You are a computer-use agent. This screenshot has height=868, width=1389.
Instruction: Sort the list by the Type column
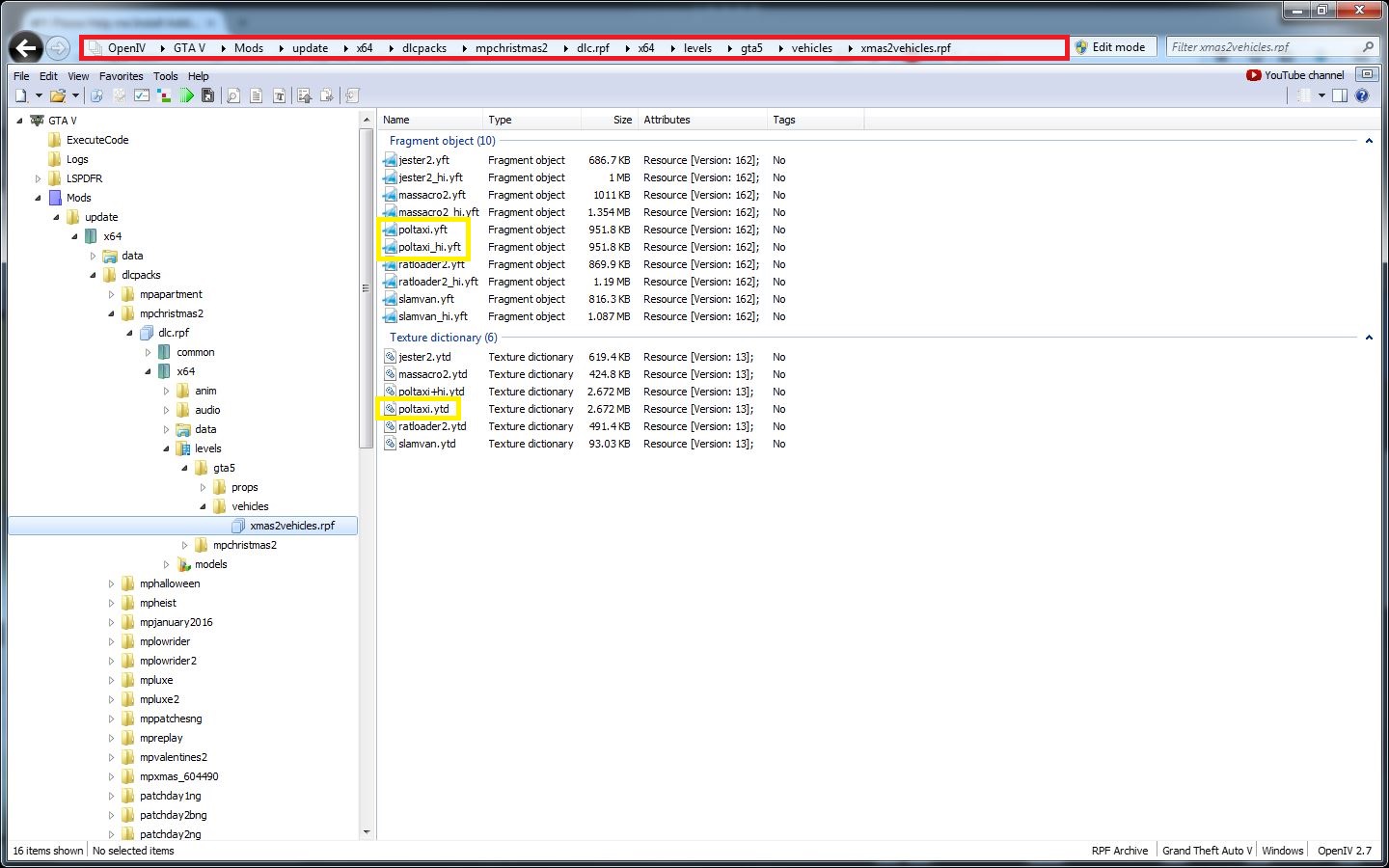[532, 120]
